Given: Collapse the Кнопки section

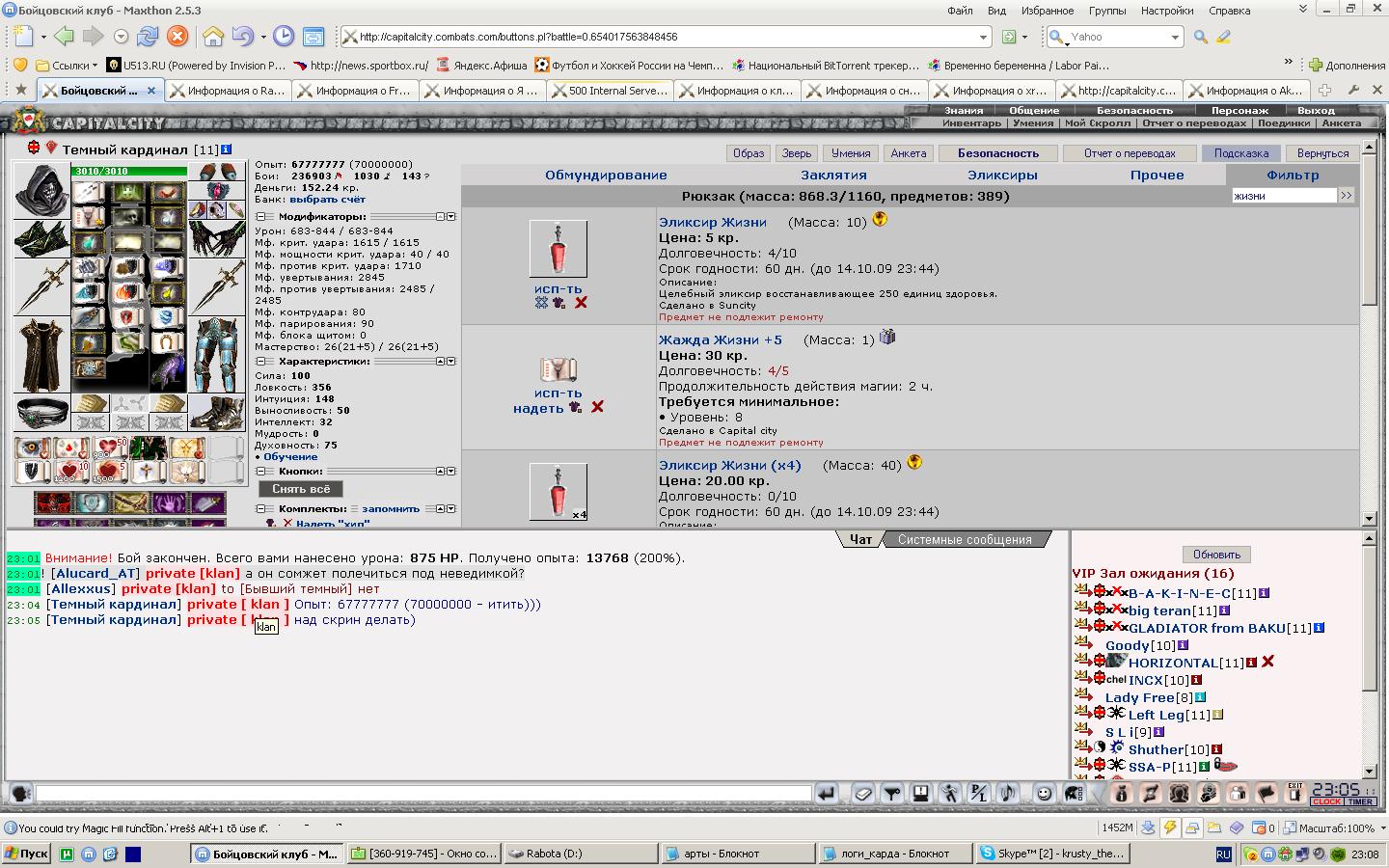Looking at the screenshot, I should [x=260, y=472].
